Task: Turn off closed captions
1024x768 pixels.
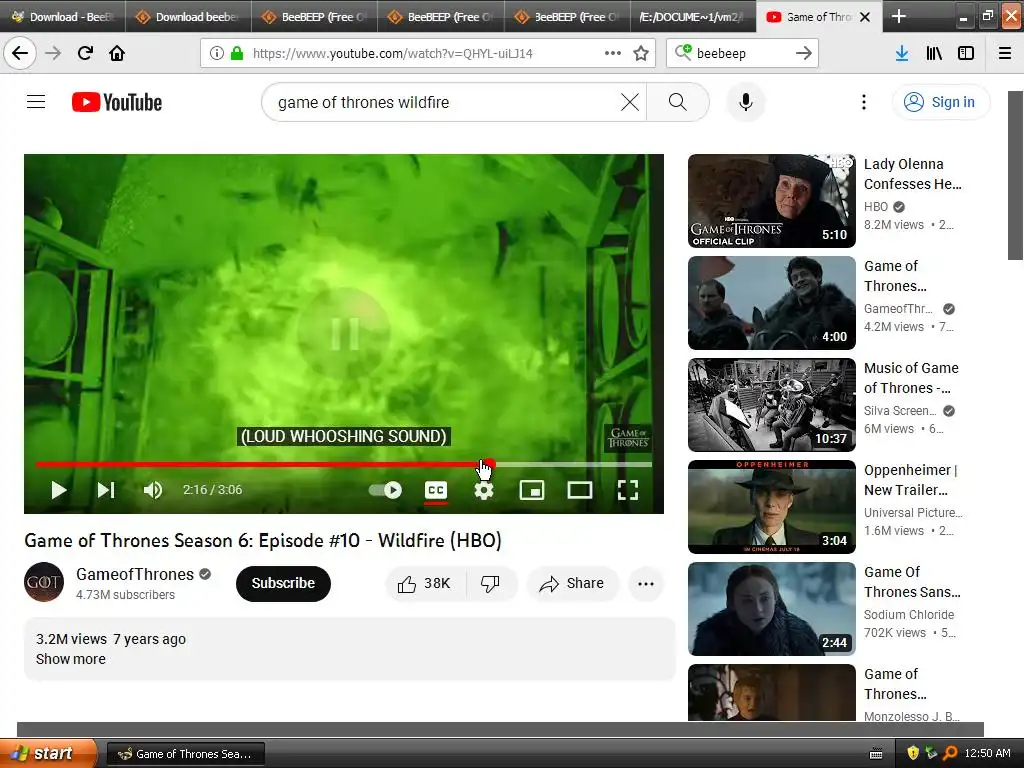Action: click(x=436, y=490)
